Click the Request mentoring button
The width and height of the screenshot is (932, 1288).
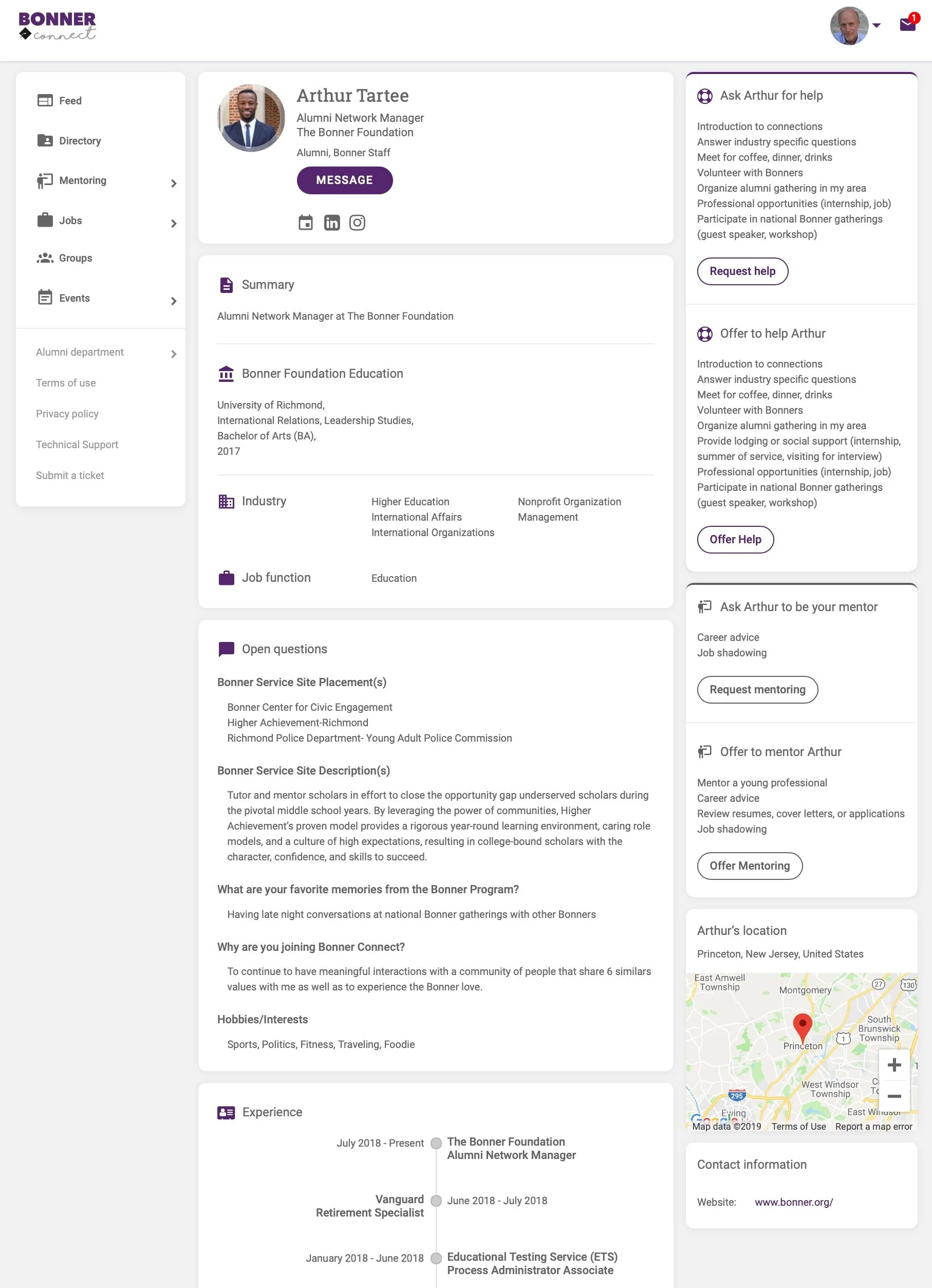coord(757,689)
